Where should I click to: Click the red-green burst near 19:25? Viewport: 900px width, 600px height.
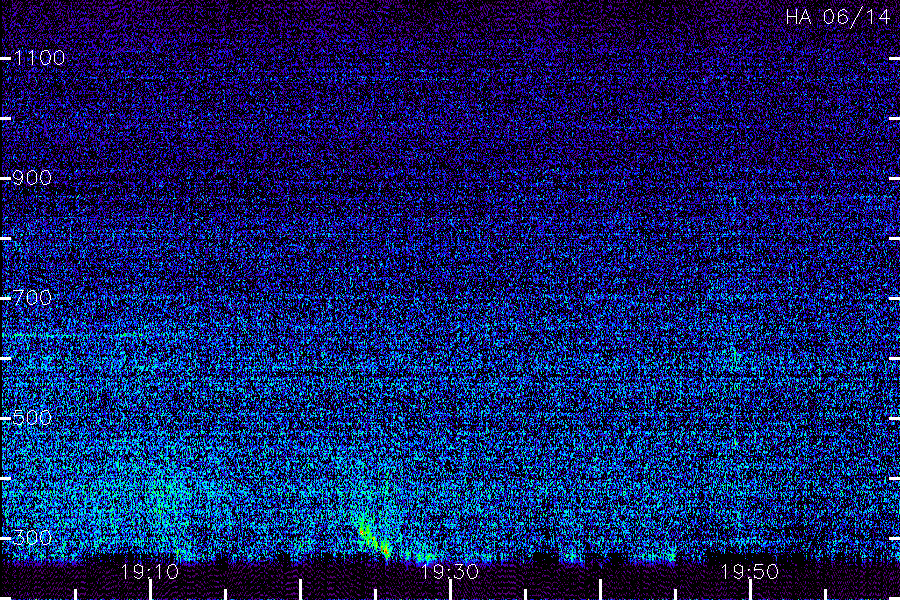(x=373, y=537)
